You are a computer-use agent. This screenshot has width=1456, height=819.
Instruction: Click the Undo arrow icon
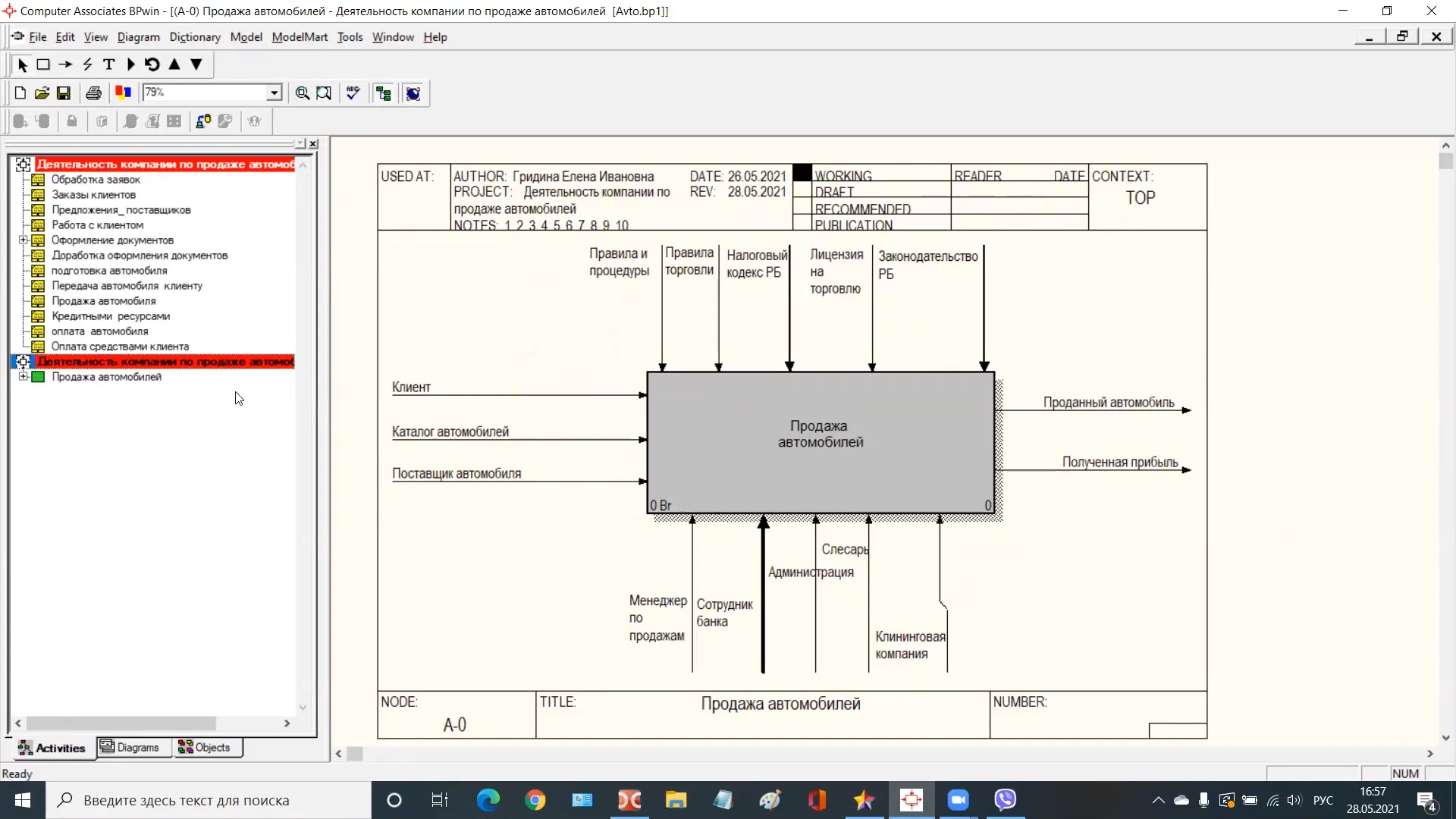153,64
